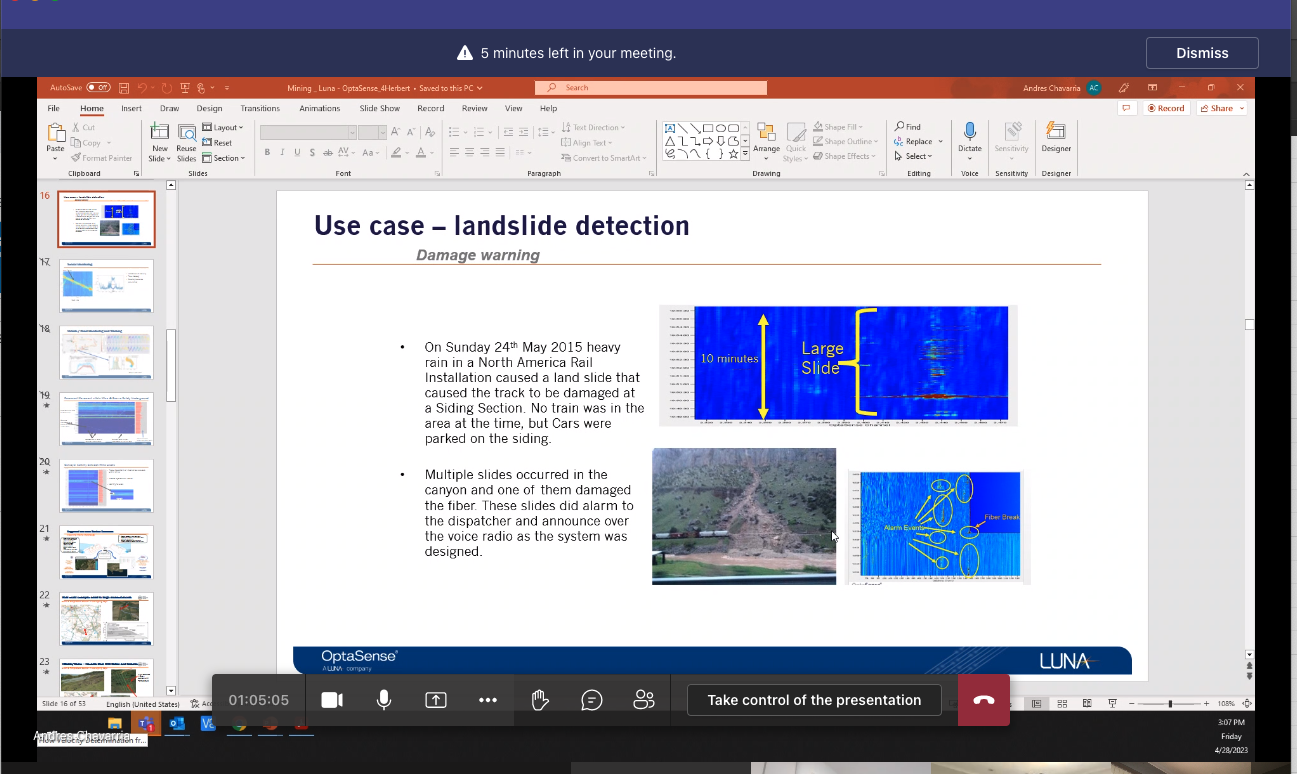Image resolution: width=1297 pixels, height=774 pixels.
Task: Open the Design tab
Action: pos(209,108)
